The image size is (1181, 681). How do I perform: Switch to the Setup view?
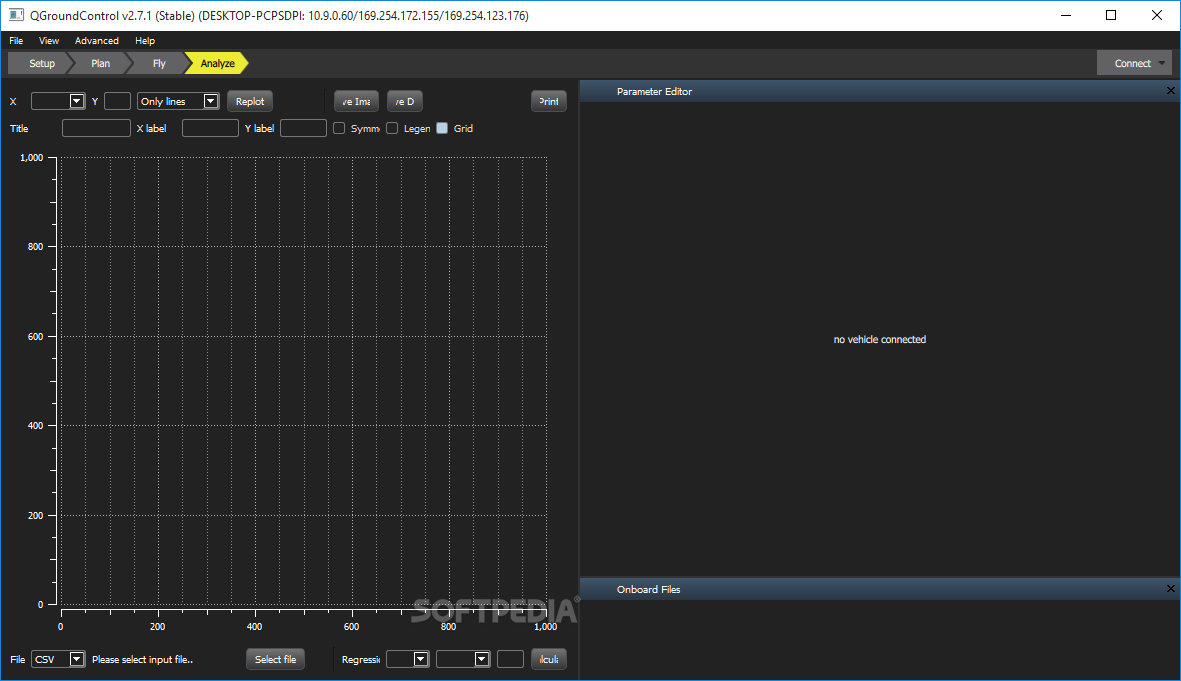[41, 63]
